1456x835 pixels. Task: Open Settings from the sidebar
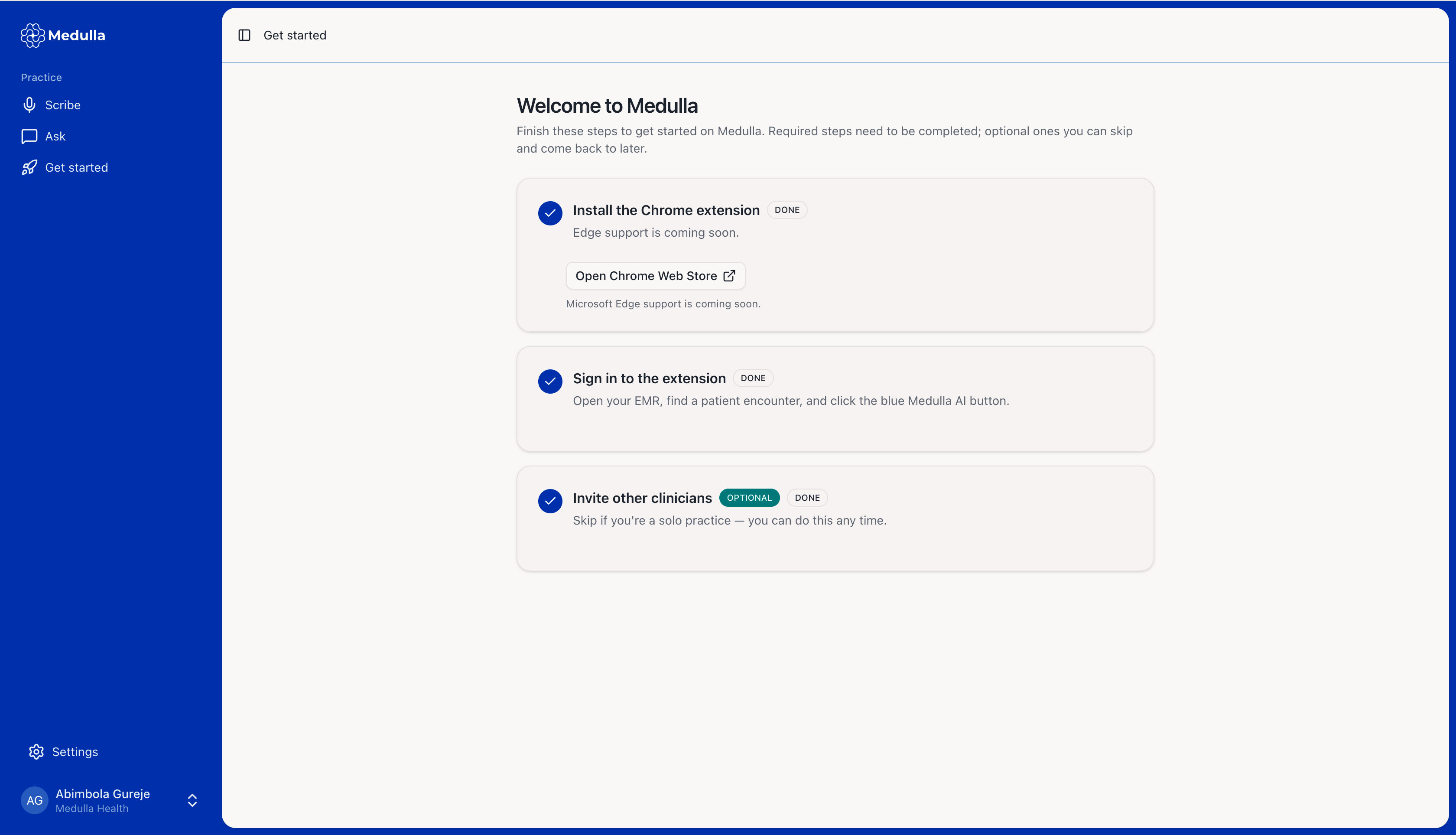110,752
